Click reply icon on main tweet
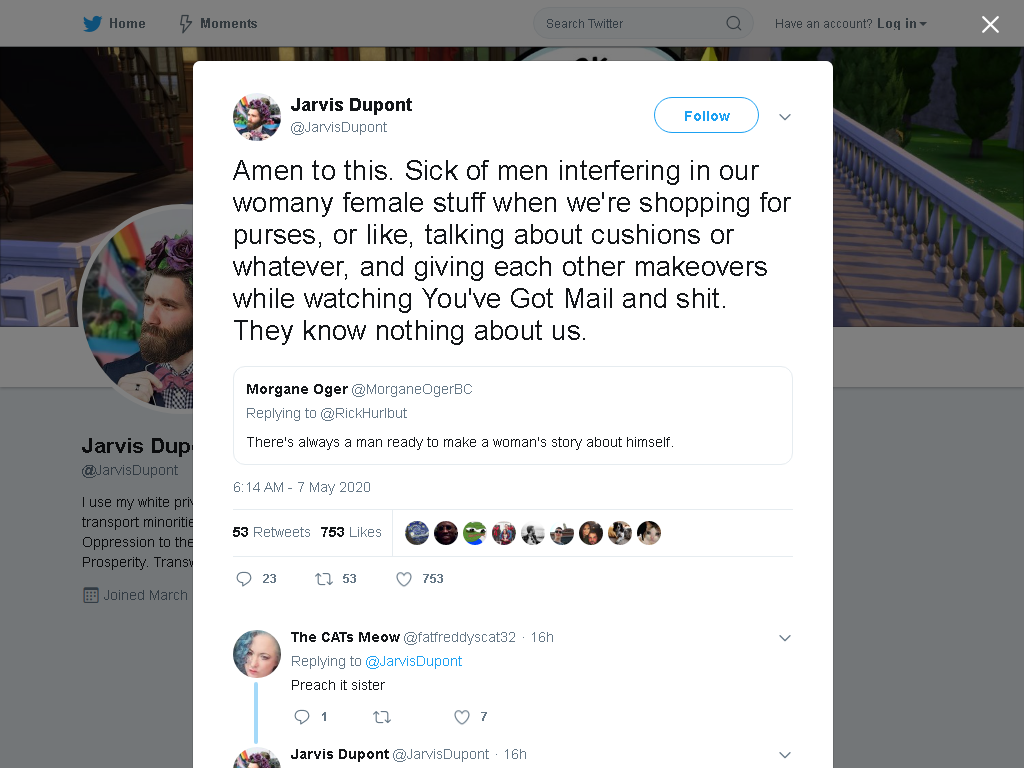 [x=244, y=579]
